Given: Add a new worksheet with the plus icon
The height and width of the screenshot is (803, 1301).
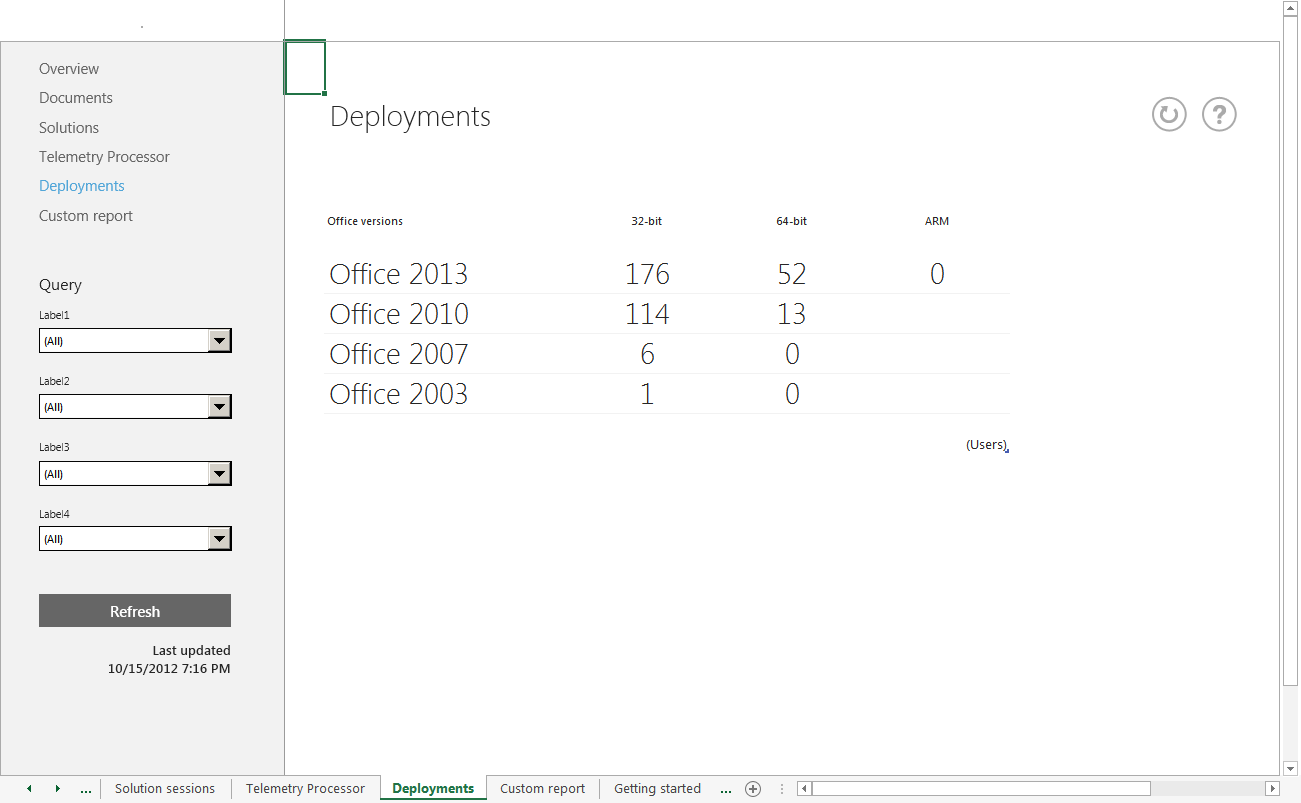Looking at the screenshot, I should click(x=753, y=788).
